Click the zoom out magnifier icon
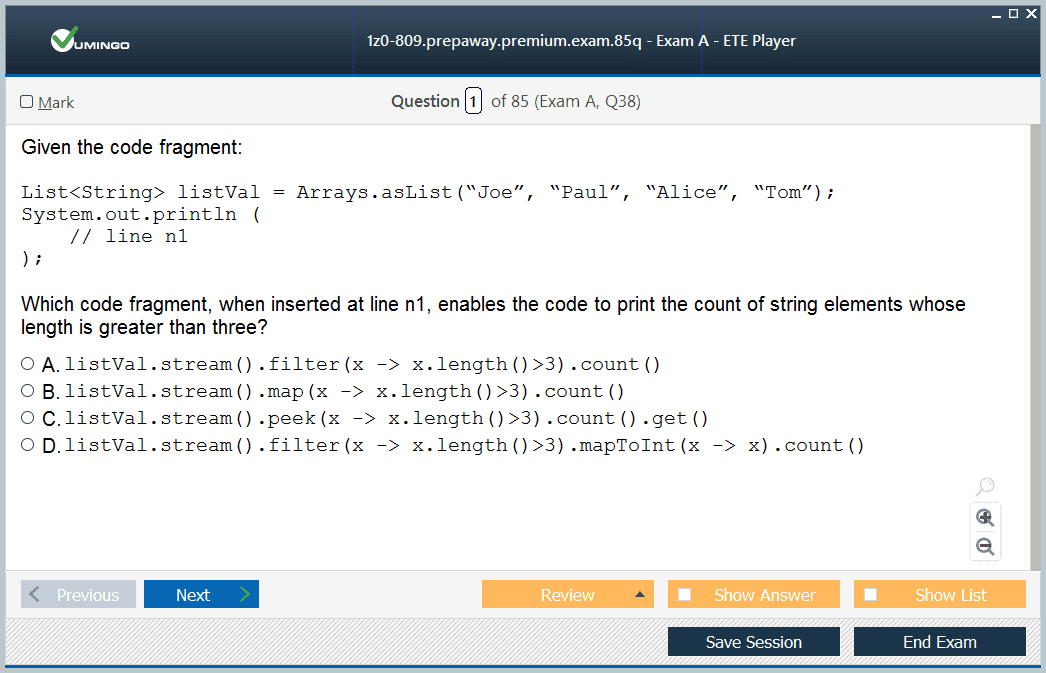The image size is (1046, 673). click(985, 546)
